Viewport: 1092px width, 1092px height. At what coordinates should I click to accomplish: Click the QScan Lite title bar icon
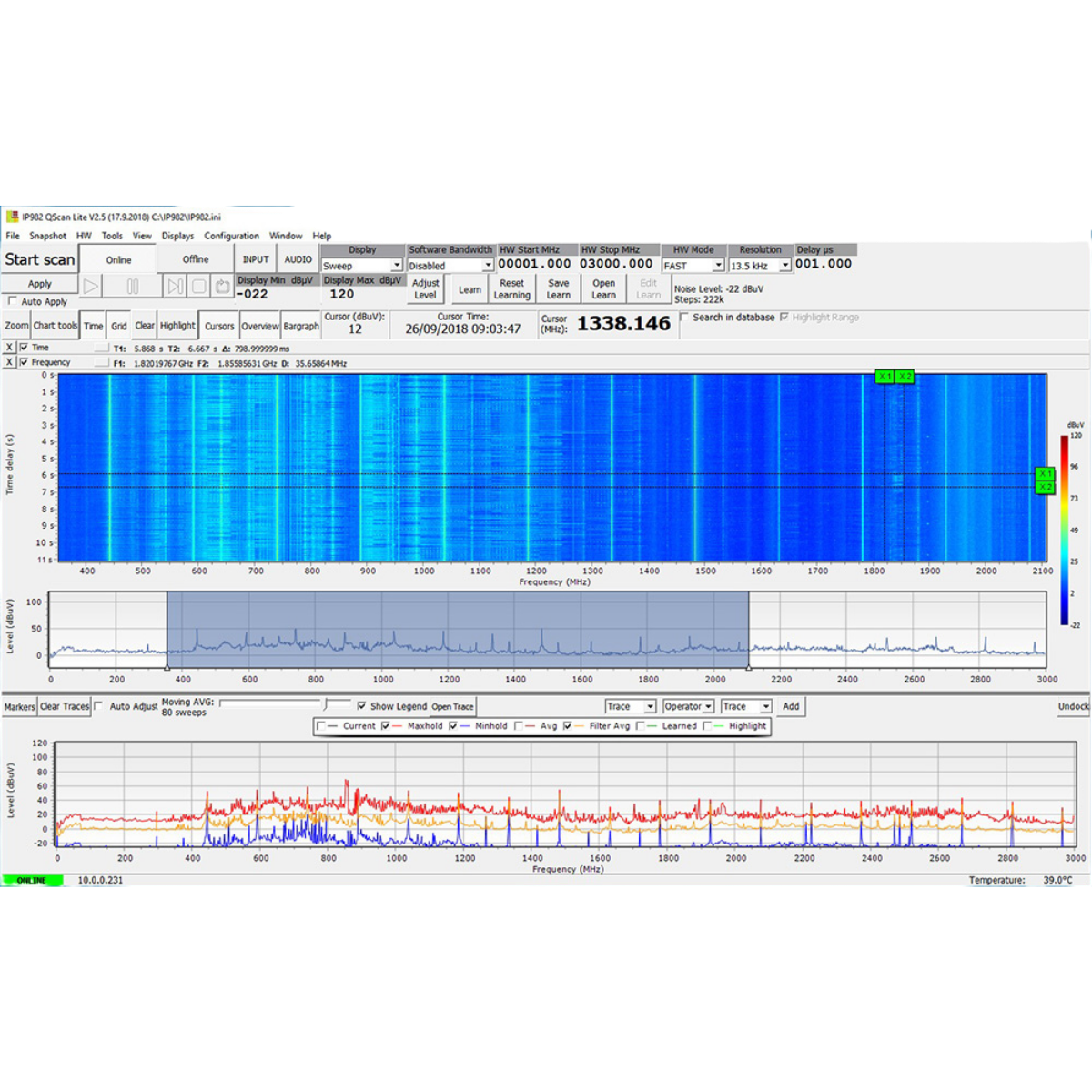13,217
